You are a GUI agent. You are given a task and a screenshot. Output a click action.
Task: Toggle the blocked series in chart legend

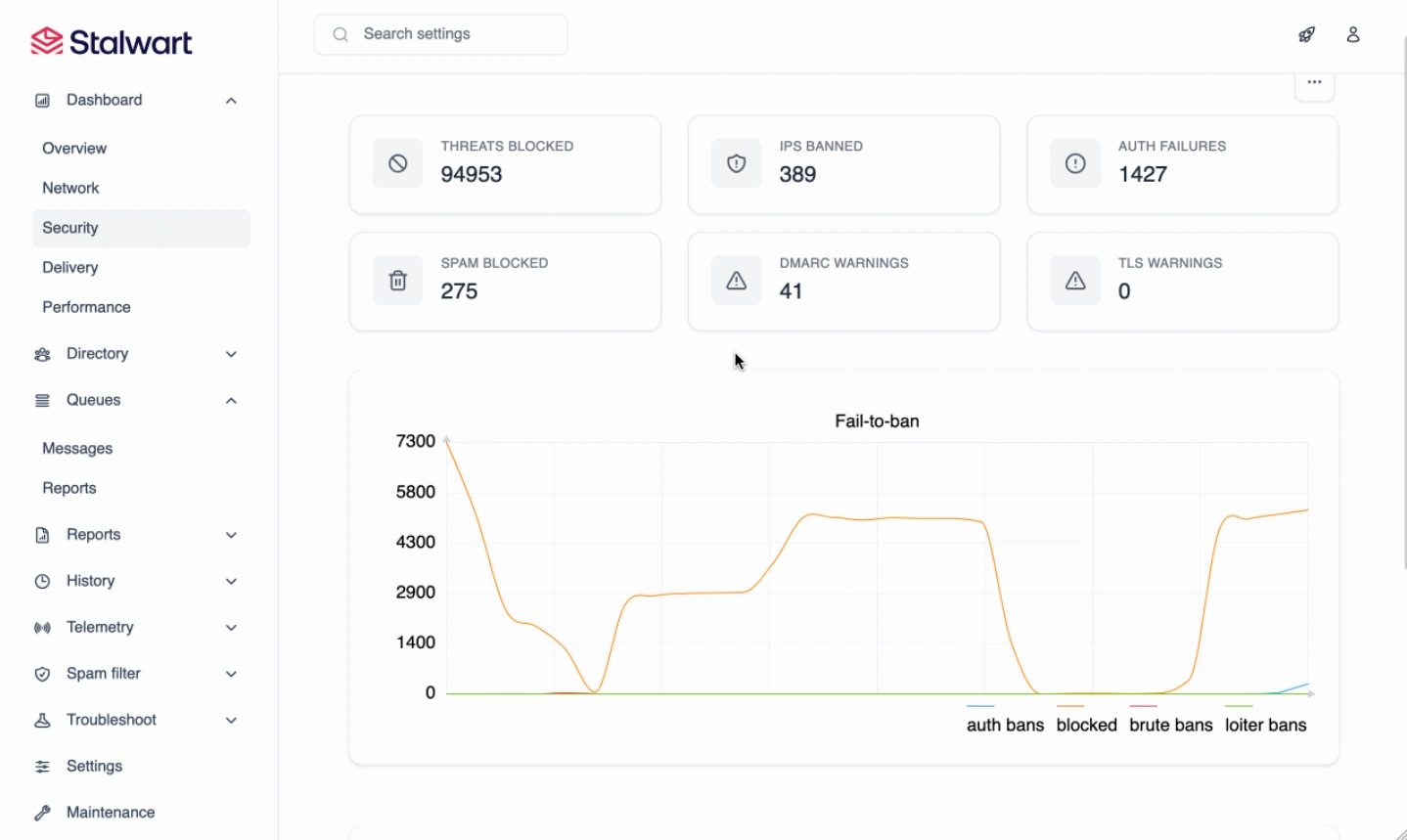[1086, 725]
